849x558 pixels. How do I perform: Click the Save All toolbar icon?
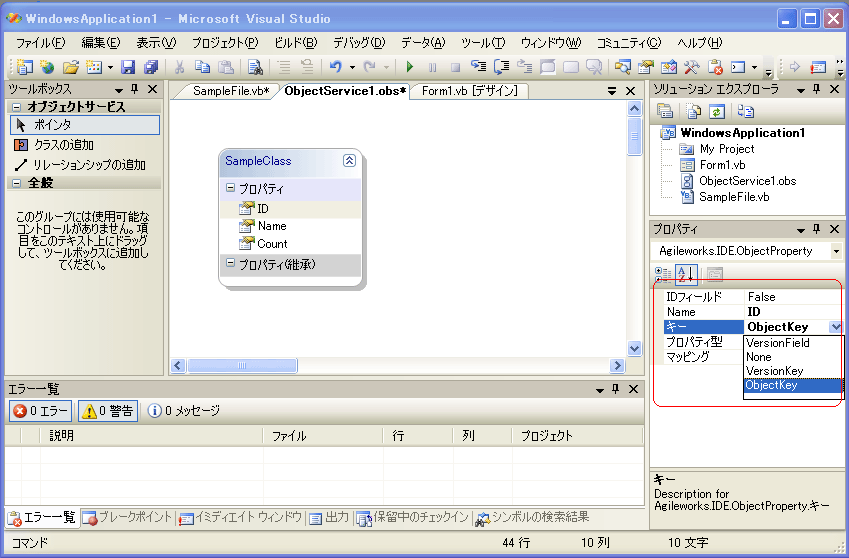coord(151,67)
